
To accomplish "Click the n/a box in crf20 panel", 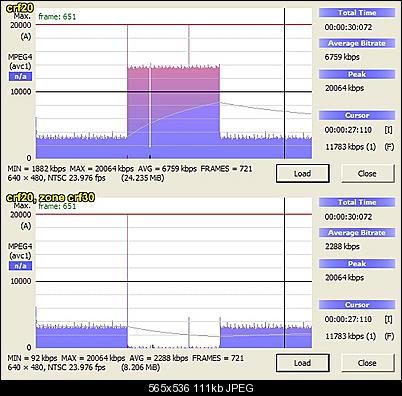I will point(20,76).
